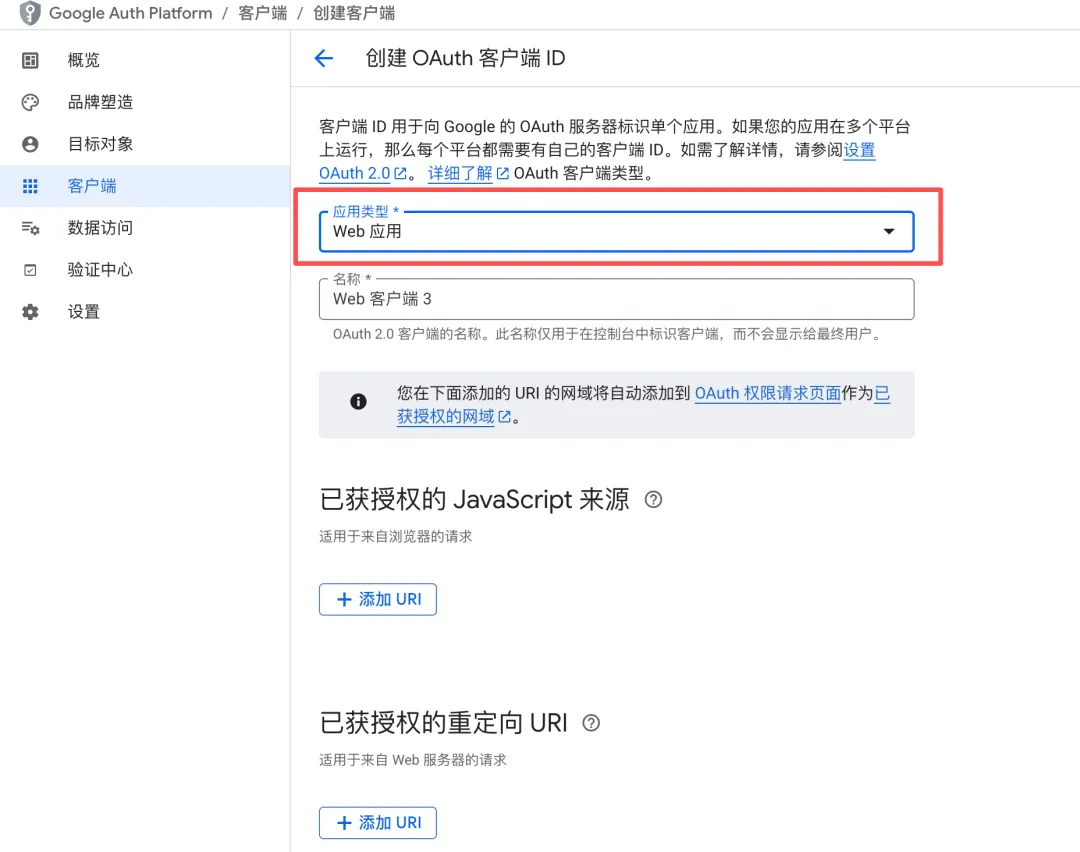Image resolution: width=1080 pixels, height=852 pixels.
Task: Click text 适用于来自 Web 服务器的请求
Action: coord(413,760)
